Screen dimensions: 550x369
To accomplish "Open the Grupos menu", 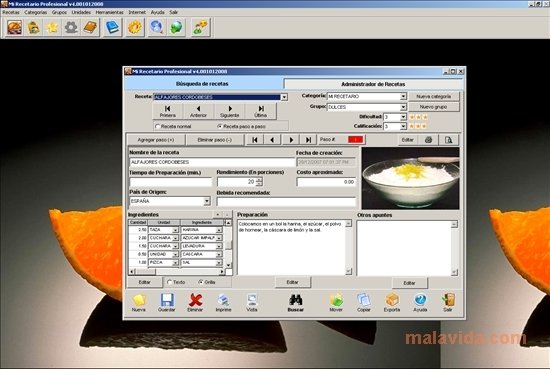I will (59, 12).
